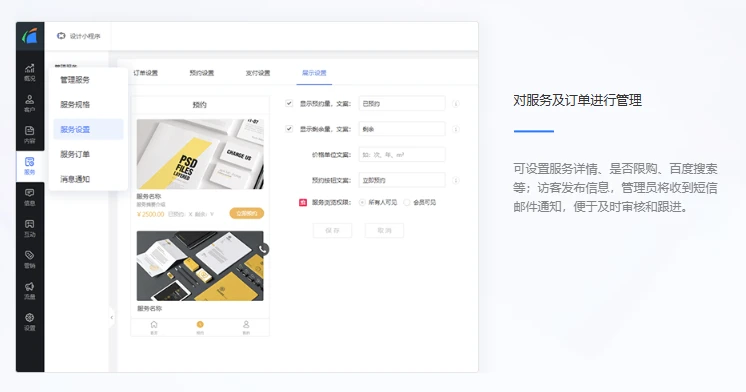Viewport: 746px width, 392px height.
Task: Click orange 立即预约 button in preview
Action: coord(246,214)
